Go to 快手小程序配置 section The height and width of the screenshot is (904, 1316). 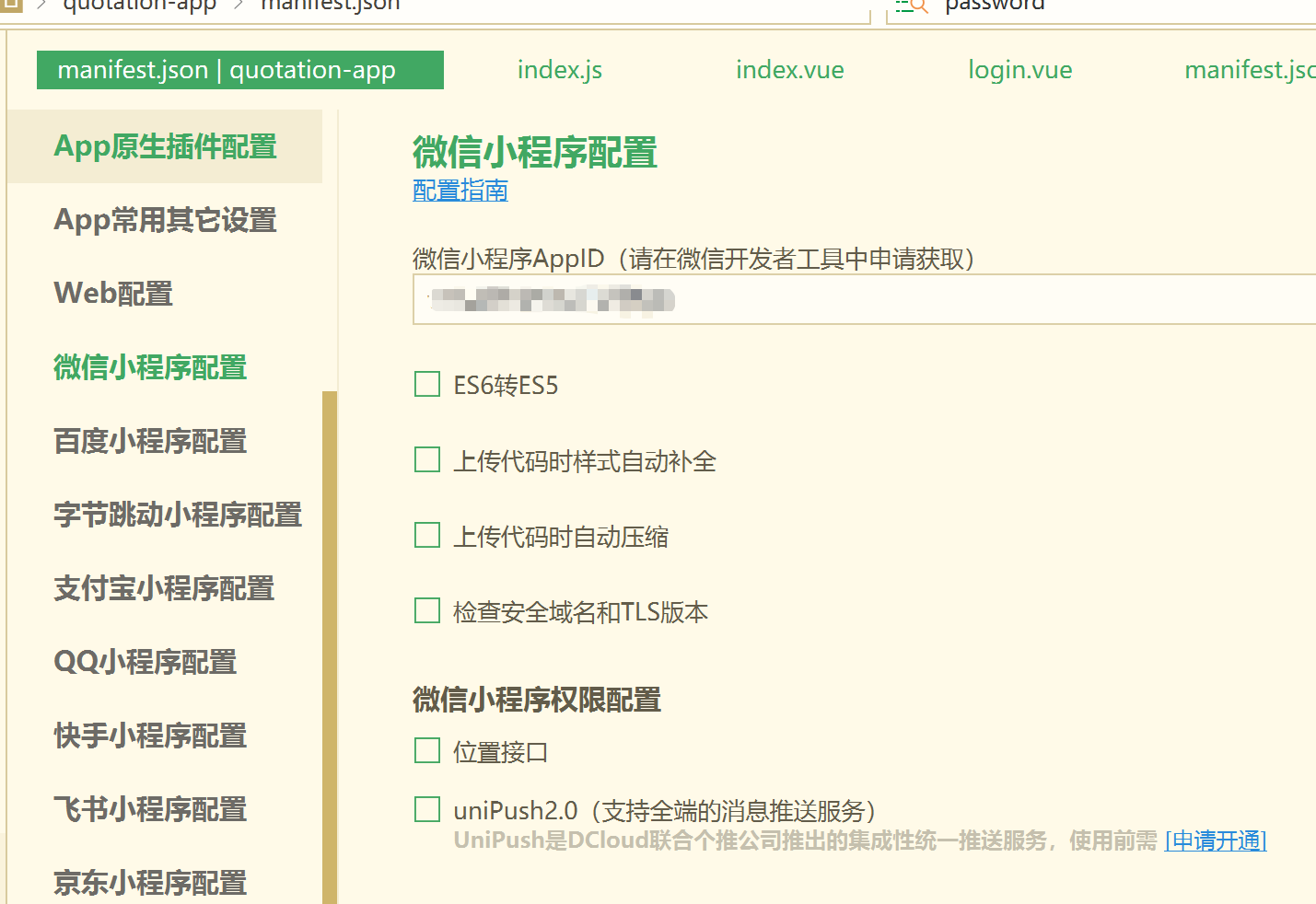(150, 736)
